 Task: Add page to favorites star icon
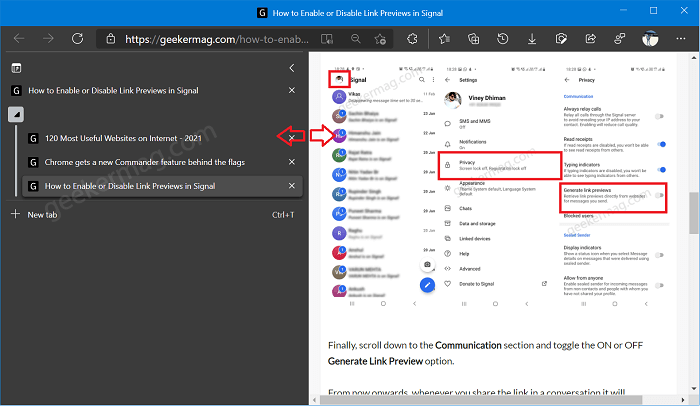[380, 39]
